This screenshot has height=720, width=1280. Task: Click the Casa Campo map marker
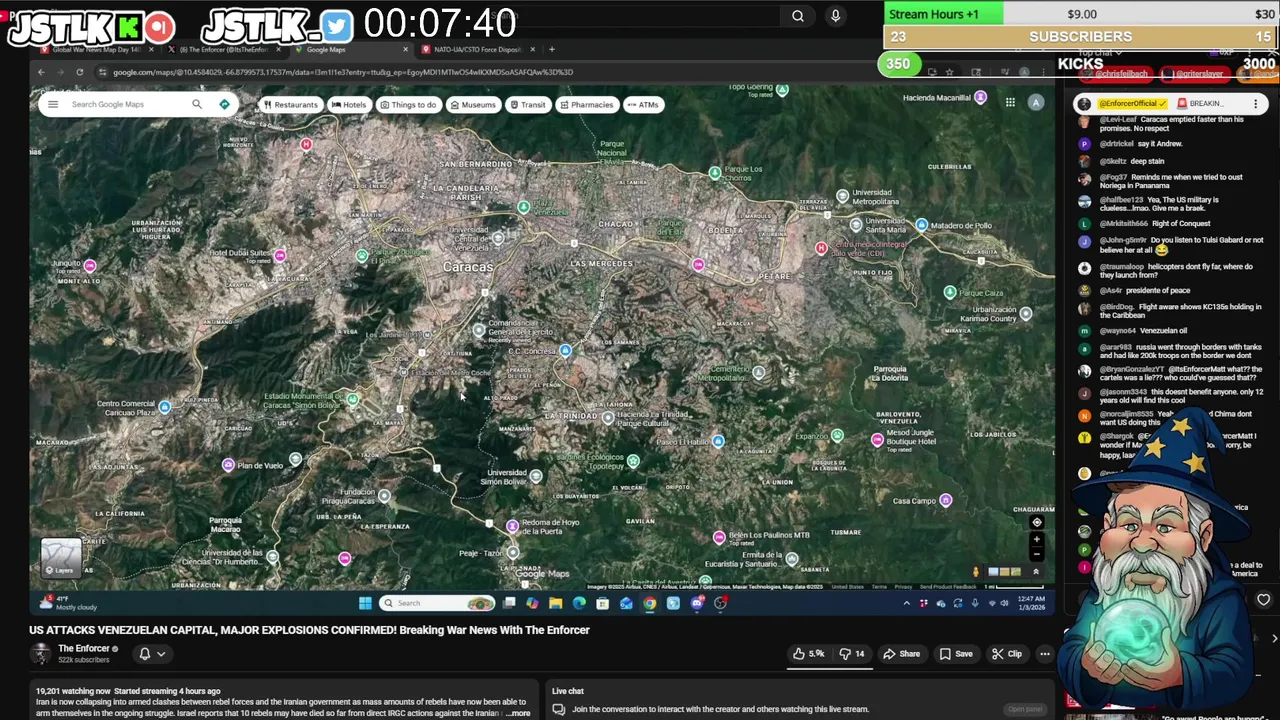[946, 500]
